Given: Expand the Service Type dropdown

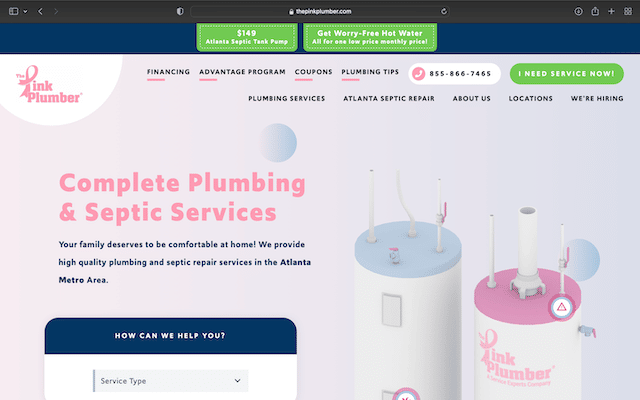Looking at the screenshot, I should point(171,381).
